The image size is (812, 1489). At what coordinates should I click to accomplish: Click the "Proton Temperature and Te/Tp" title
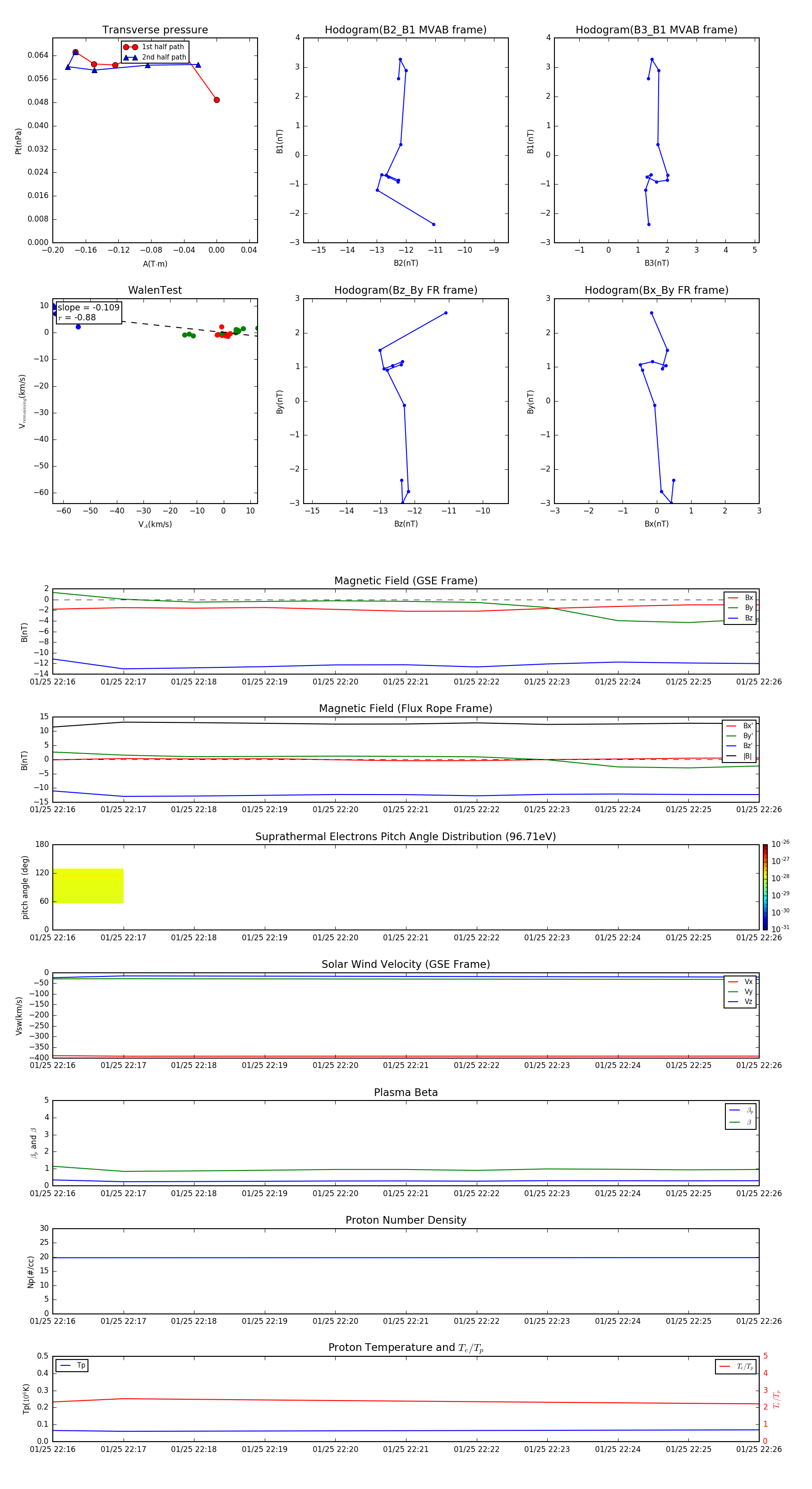tap(406, 1348)
